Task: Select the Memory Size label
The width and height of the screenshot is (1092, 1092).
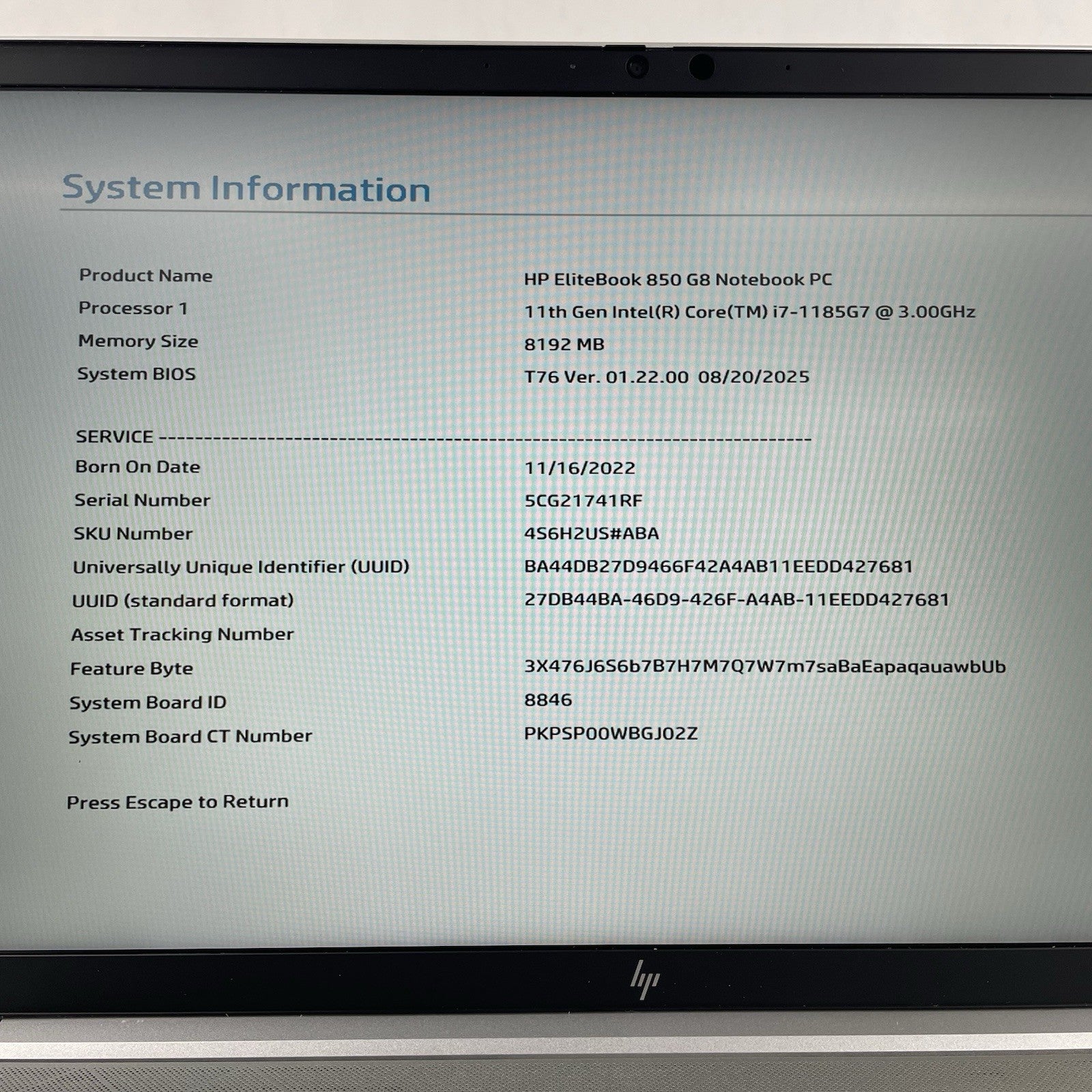Action: [x=138, y=341]
